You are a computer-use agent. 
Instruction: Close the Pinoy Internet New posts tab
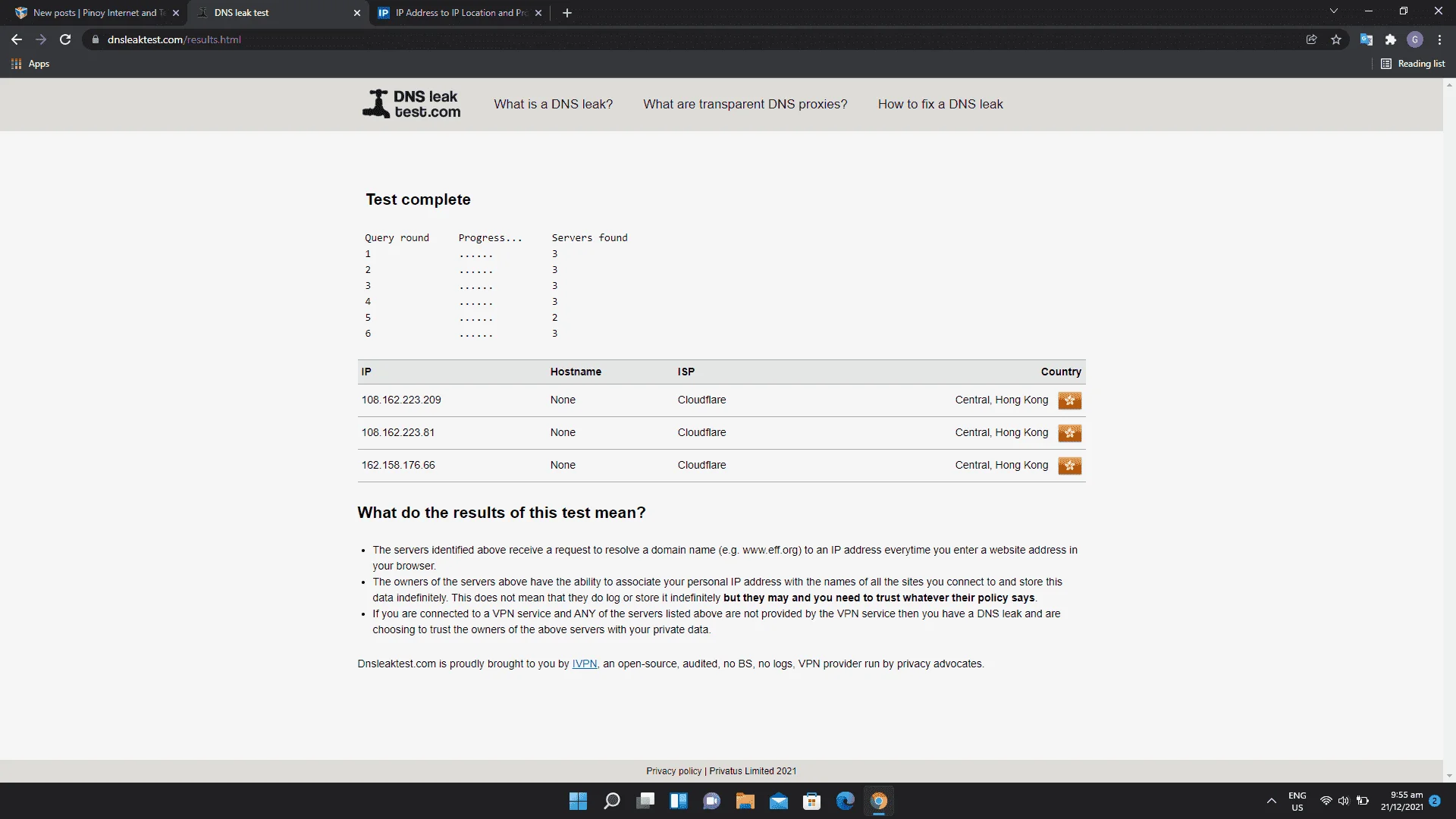[x=176, y=13]
